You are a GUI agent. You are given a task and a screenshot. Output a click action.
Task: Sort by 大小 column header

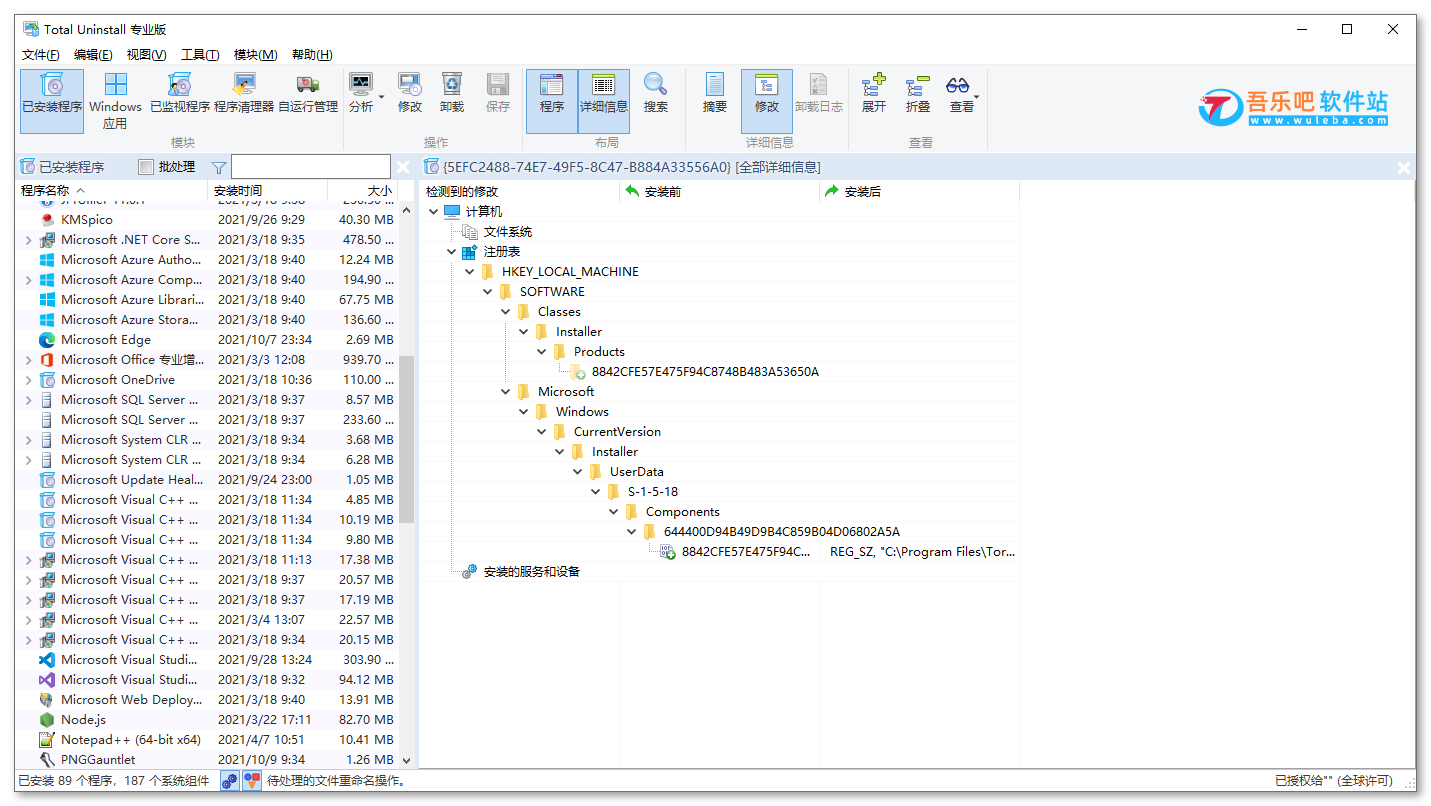click(362, 190)
